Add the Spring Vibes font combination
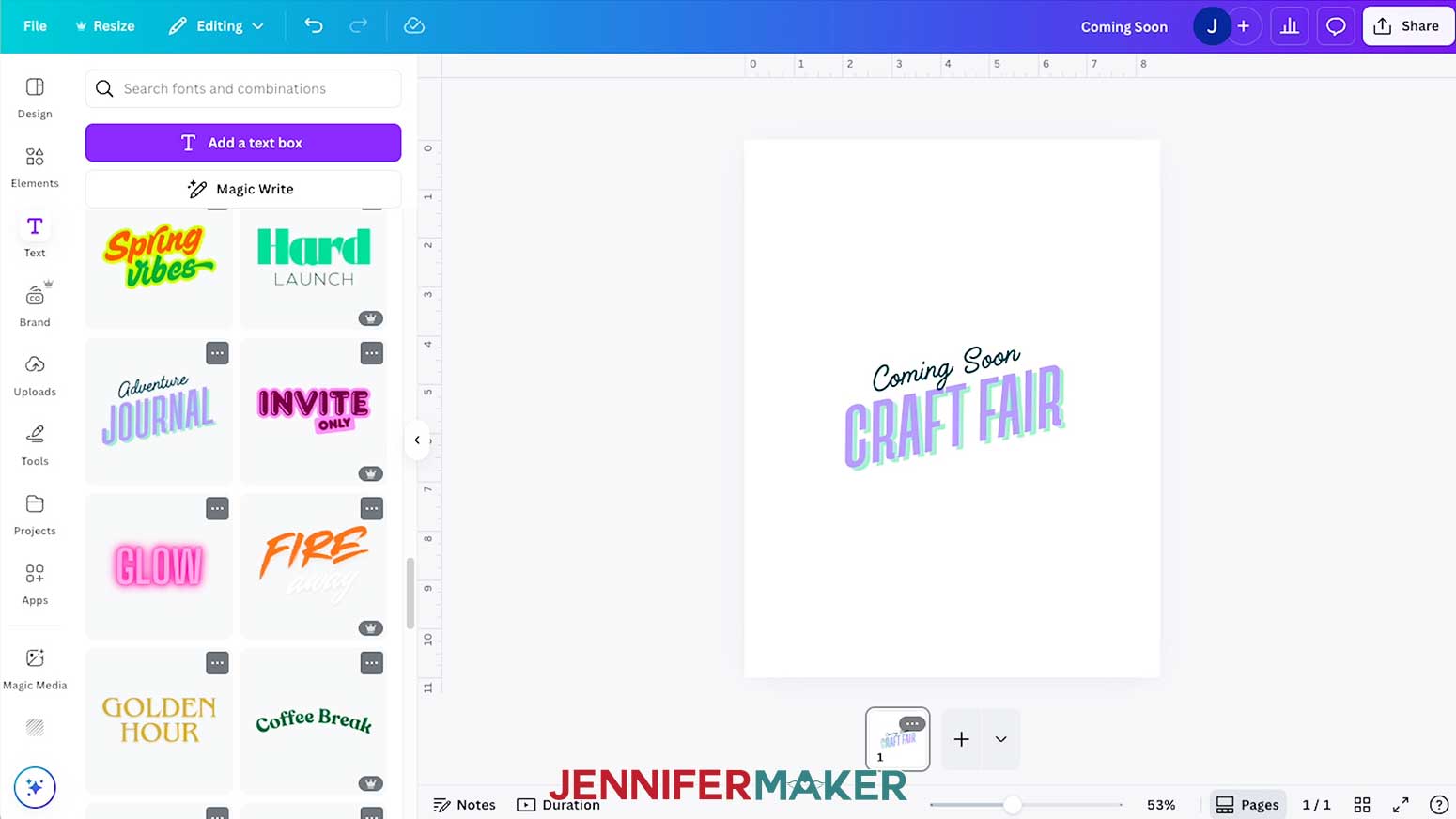 159,255
